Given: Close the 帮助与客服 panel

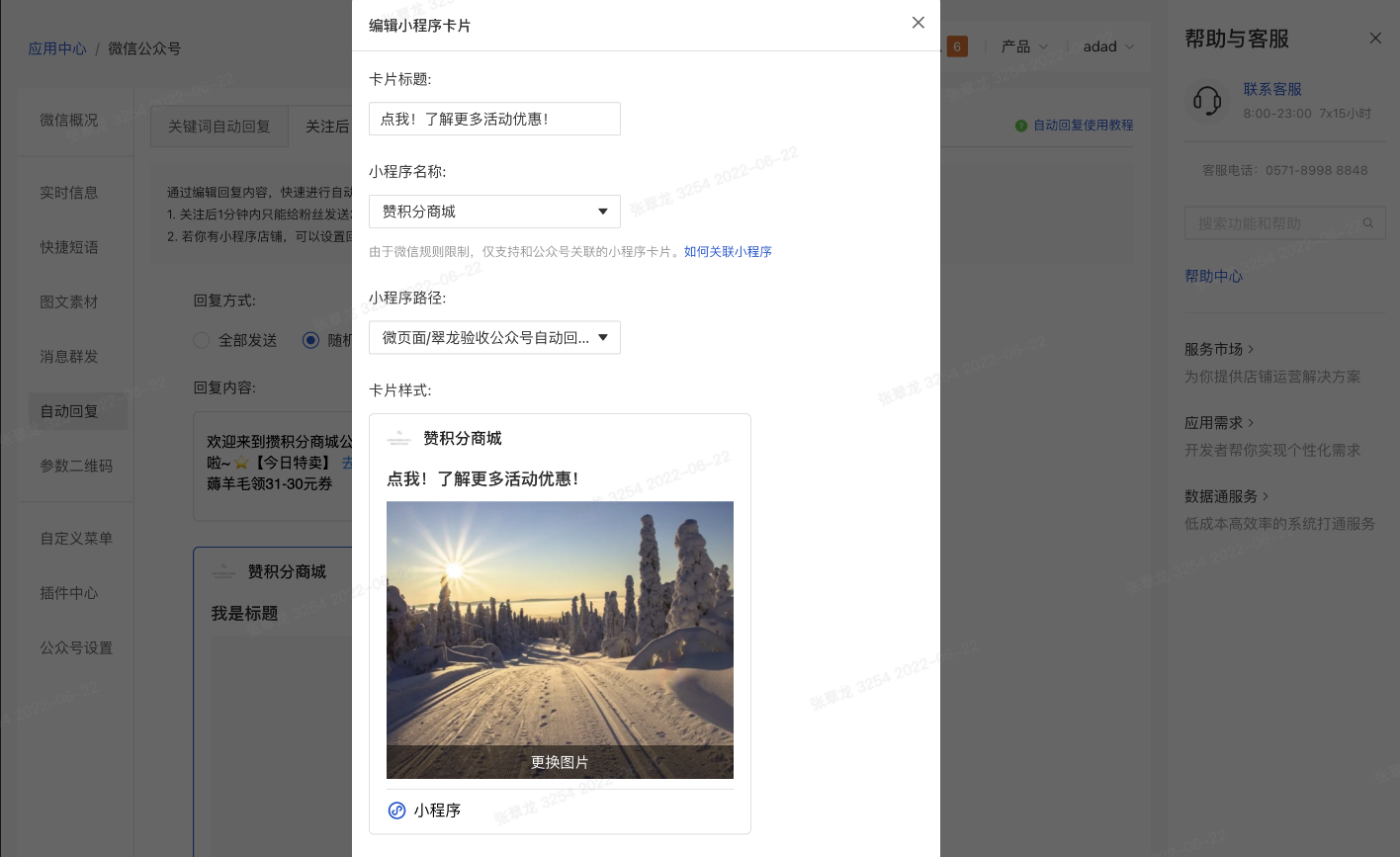Looking at the screenshot, I should point(1375,39).
